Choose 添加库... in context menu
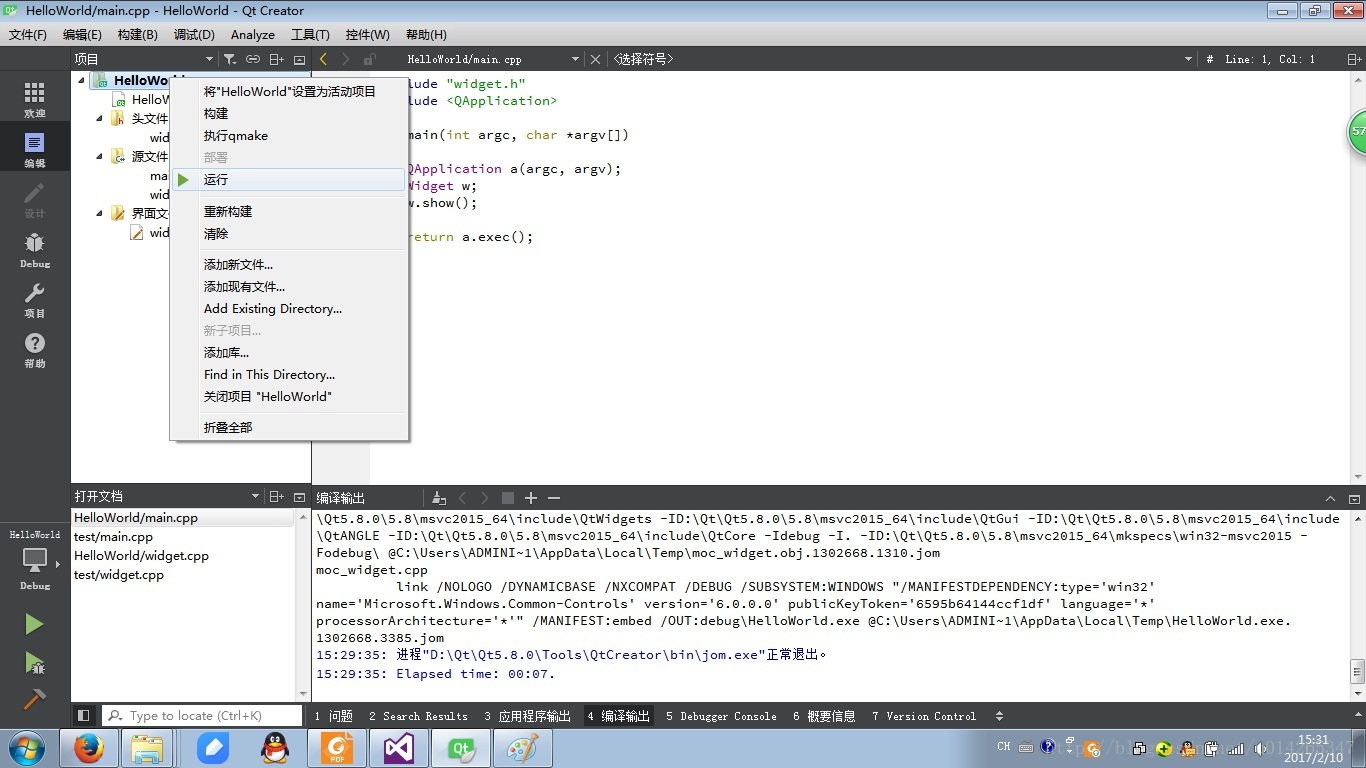Screen dimensions: 1366x768 click(x=289, y=353)
